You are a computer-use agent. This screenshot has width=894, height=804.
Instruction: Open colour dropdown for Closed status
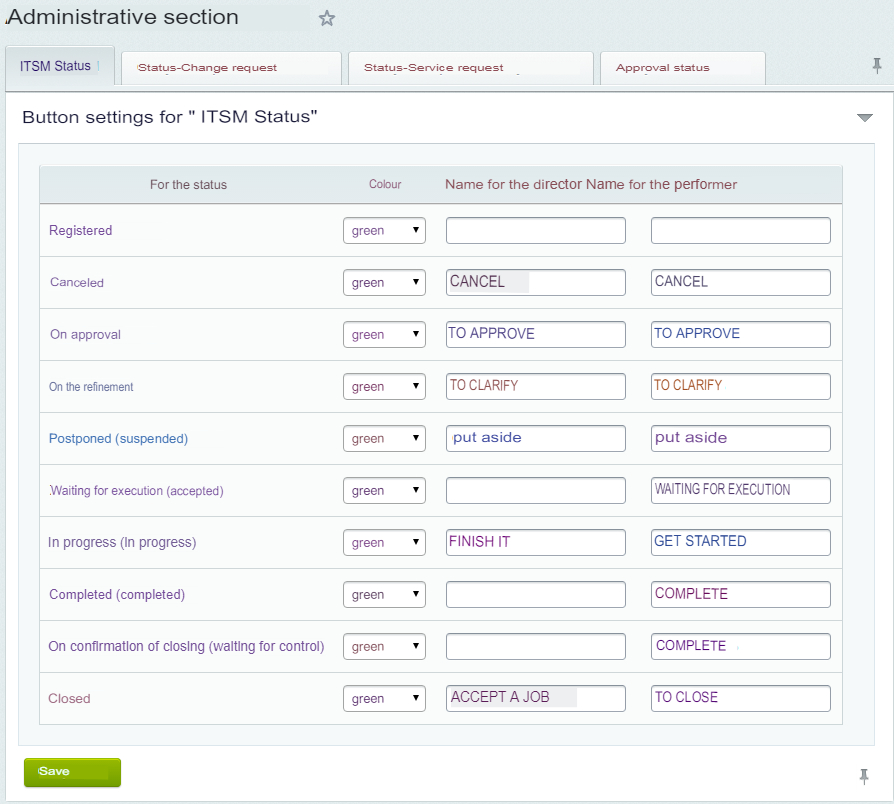pos(384,699)
